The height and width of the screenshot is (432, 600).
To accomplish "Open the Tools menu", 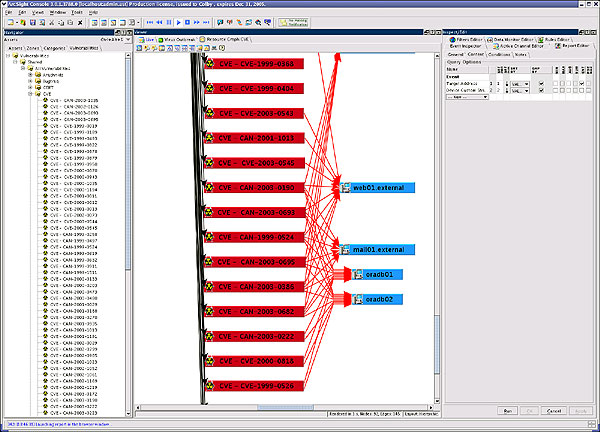I will [x=76, y=11].
